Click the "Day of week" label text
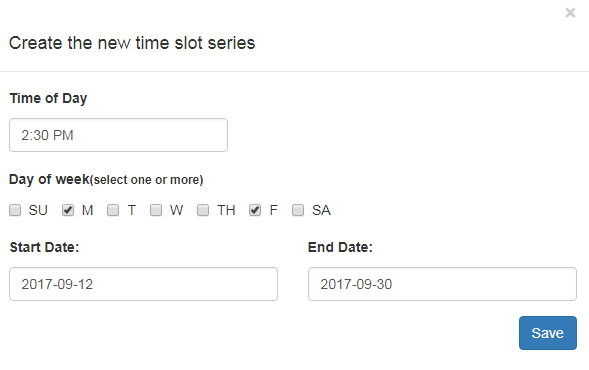The image size is (589, 370). coord(49,180)
